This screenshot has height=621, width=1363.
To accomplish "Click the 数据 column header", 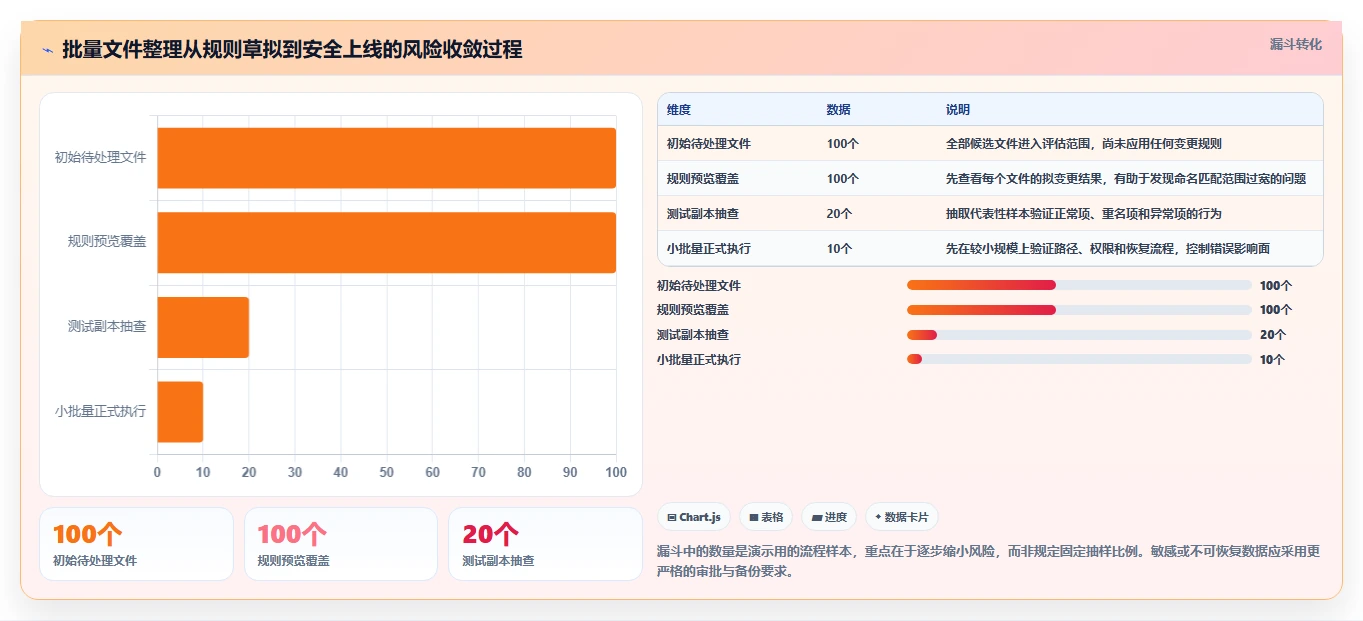I will click(838, 110).
